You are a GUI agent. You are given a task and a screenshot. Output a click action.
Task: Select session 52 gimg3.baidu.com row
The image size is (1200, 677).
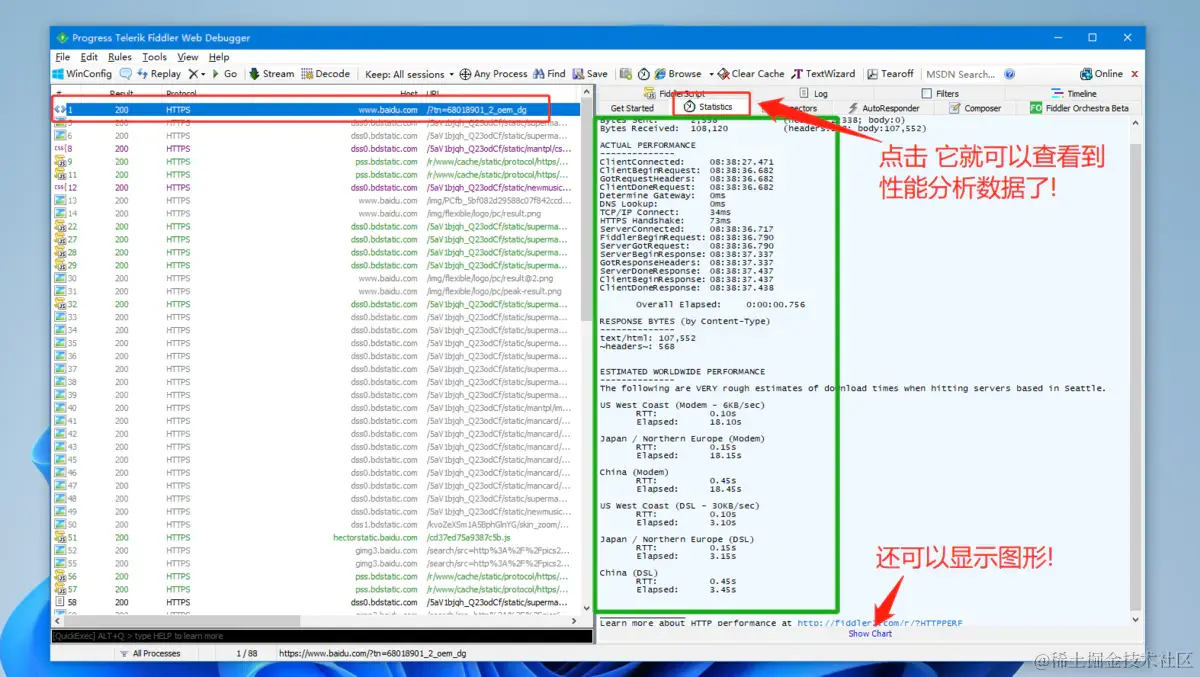click(315, 550)
